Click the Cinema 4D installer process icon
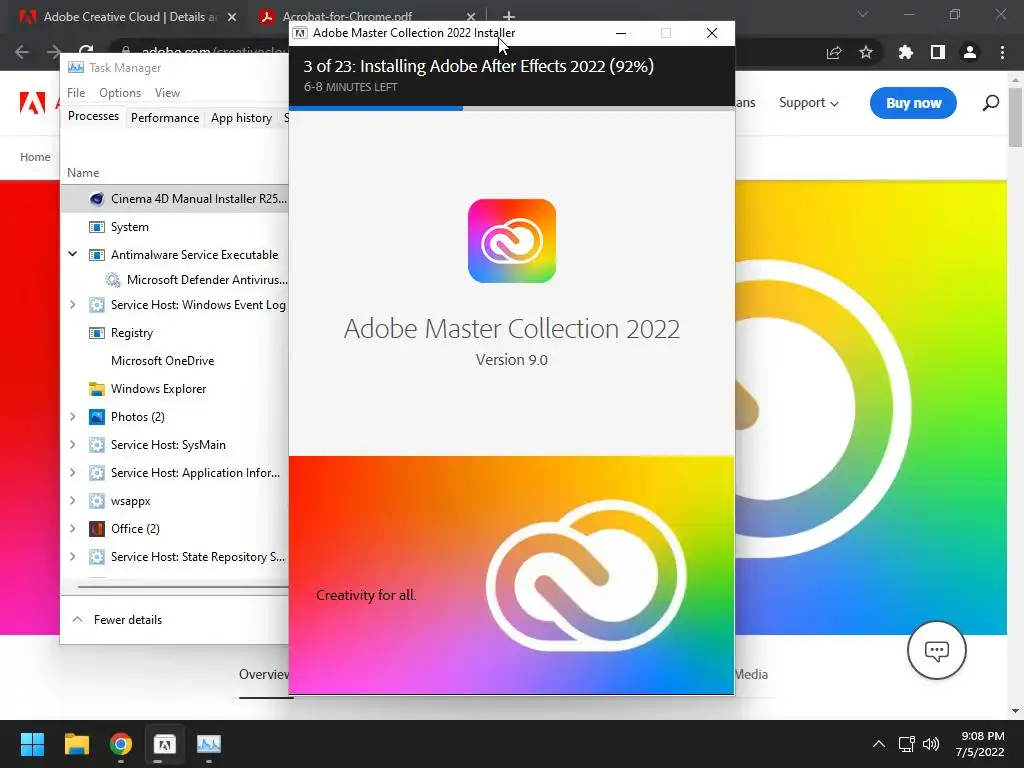This screenshot has height=768, width=1024. pos(97,199)
